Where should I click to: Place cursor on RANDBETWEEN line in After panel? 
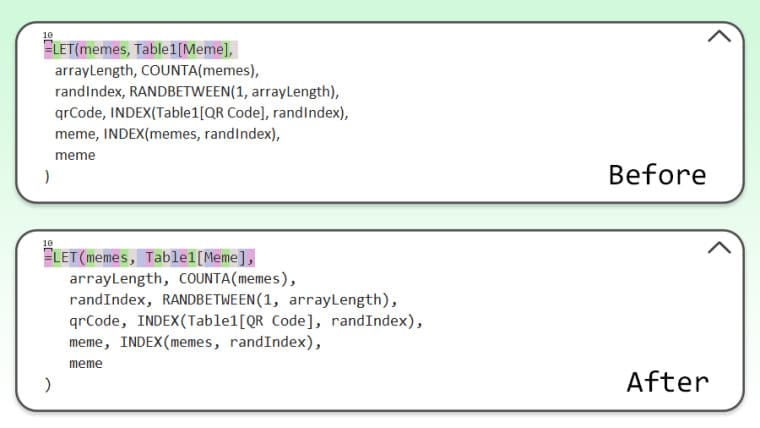click(x=232, y=299)
